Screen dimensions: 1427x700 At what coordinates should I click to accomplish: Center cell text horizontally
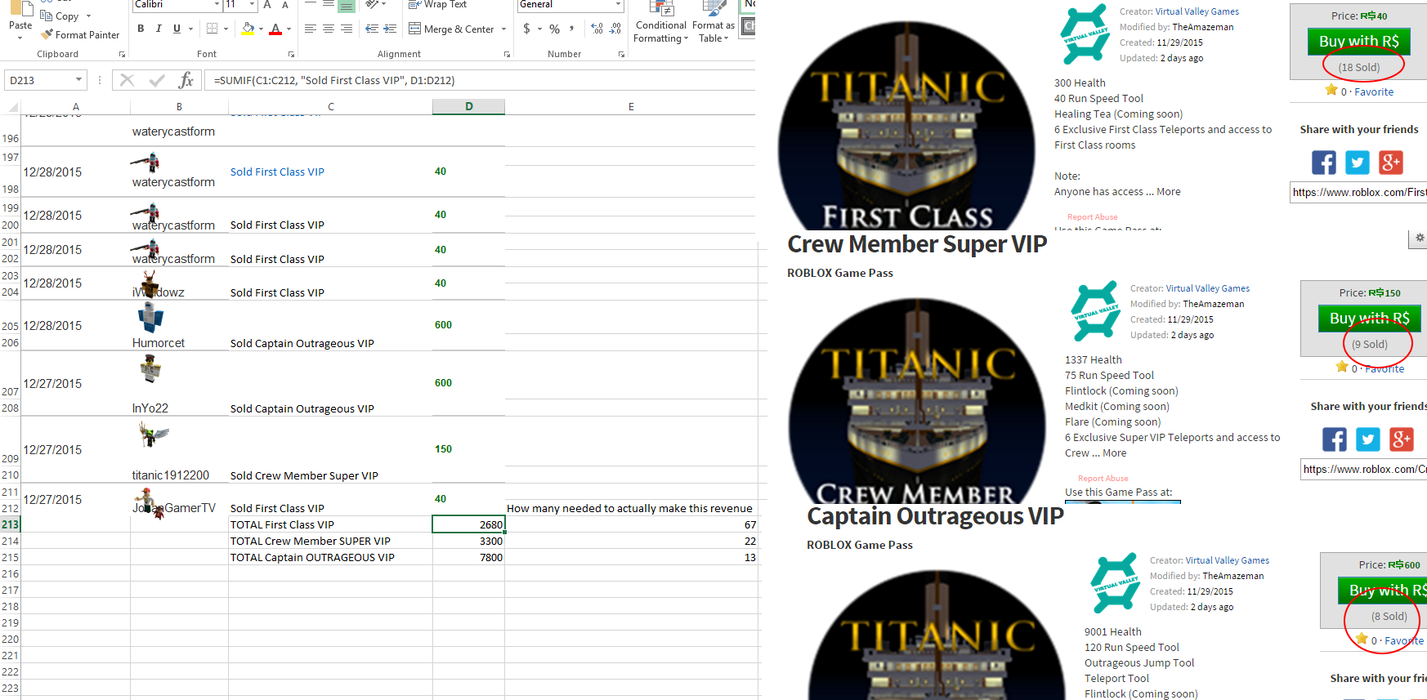click(328, 29)
